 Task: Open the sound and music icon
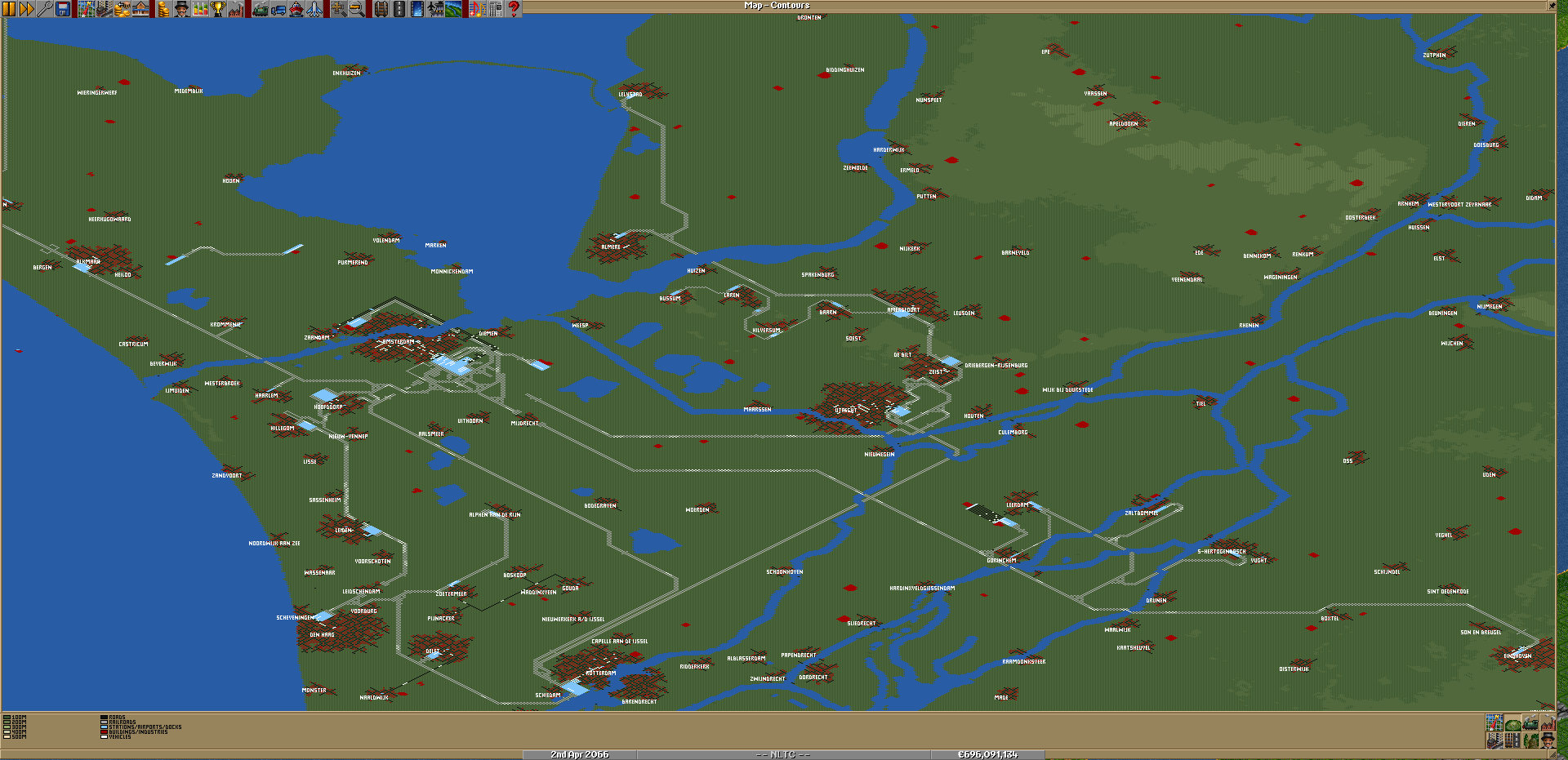pyautogui.click(x=478, y=9)
